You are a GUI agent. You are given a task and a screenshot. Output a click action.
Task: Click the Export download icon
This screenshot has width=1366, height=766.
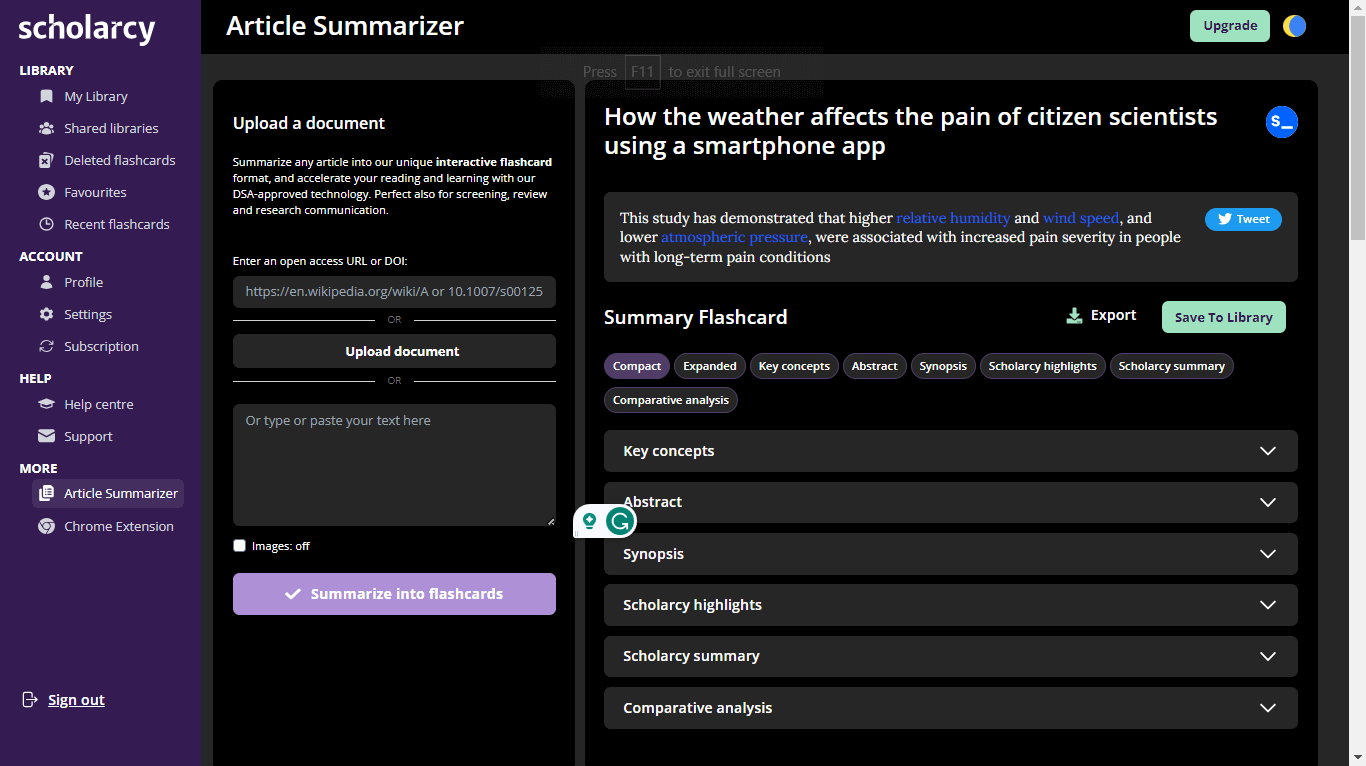(x=1074, y=316)
